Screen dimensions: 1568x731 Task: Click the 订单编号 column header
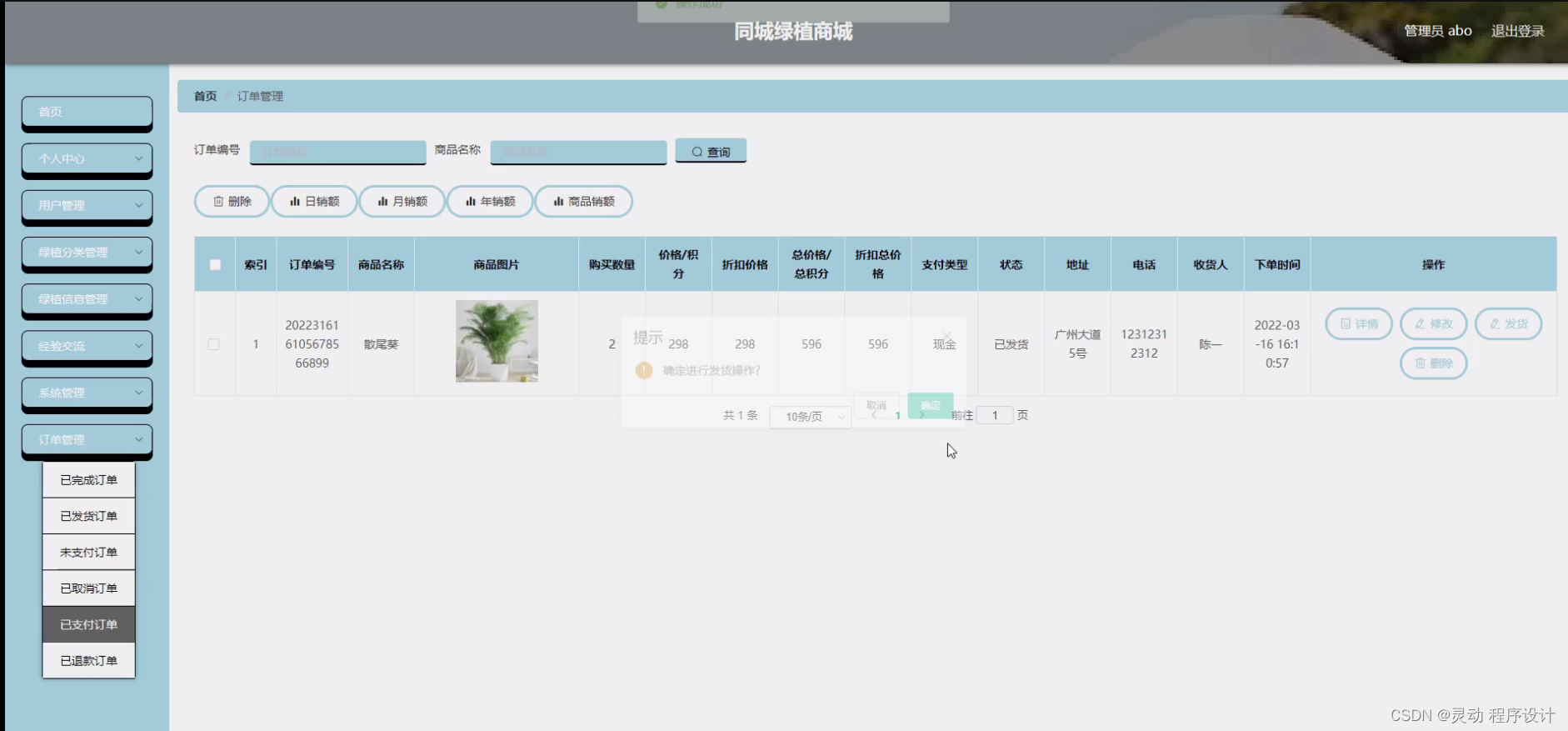point(312,264)
